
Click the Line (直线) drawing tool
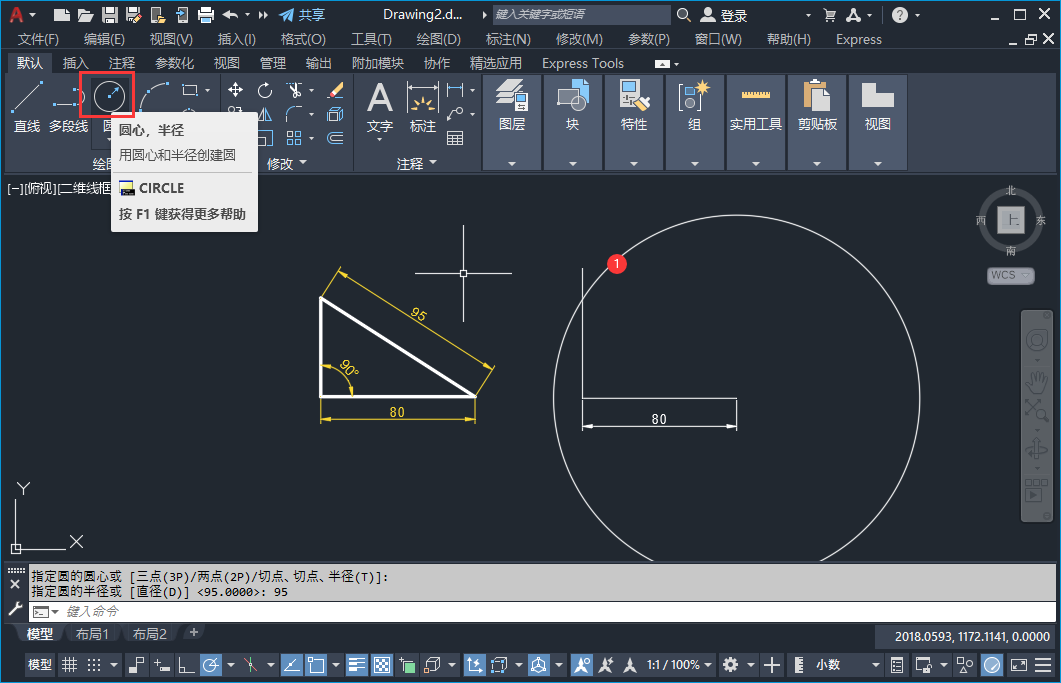click(27, 106)
